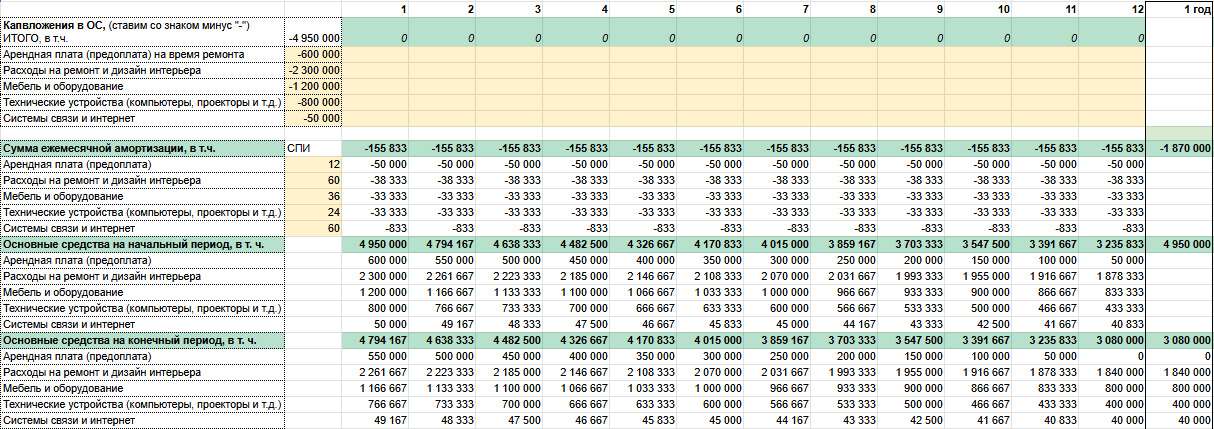Select the -1 200 000 furniture investment cell

pyautogui.click(x=313, y=86)
